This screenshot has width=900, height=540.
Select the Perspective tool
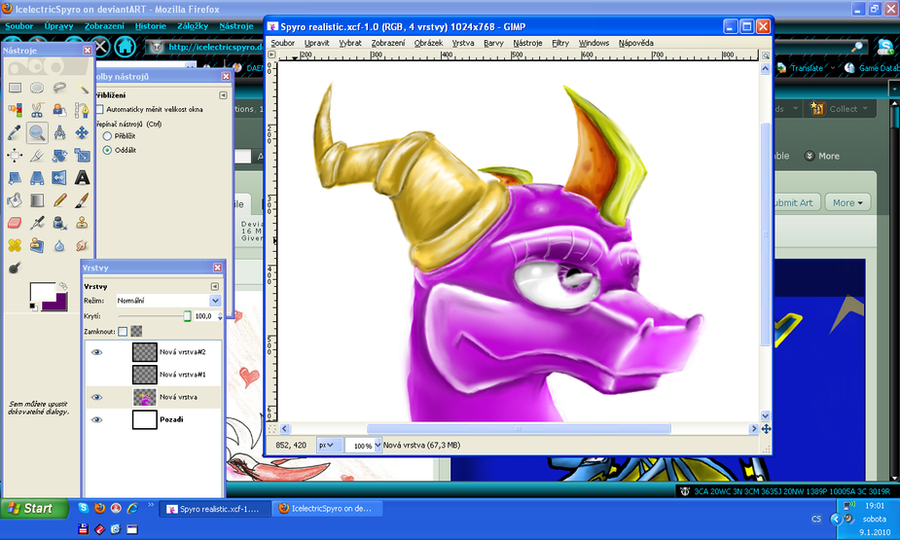37,178
